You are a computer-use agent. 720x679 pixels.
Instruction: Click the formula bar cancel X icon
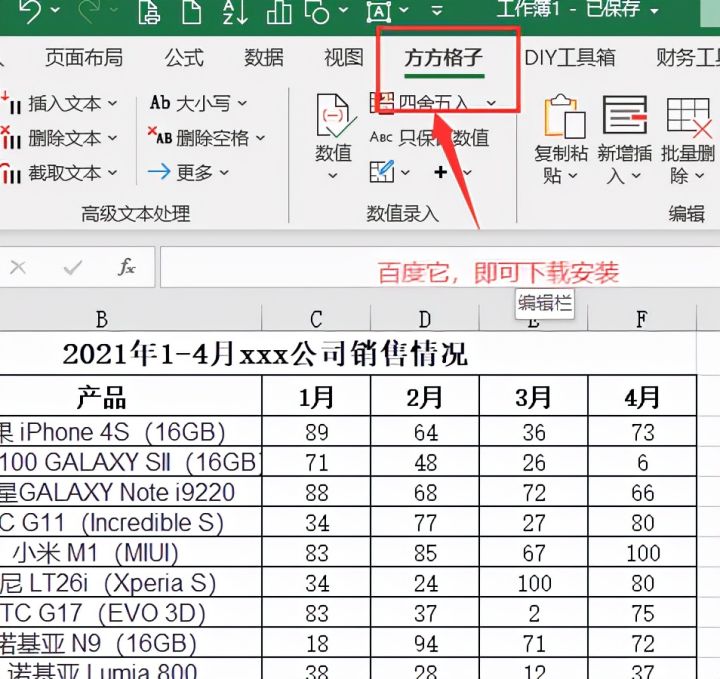(18, 267)
